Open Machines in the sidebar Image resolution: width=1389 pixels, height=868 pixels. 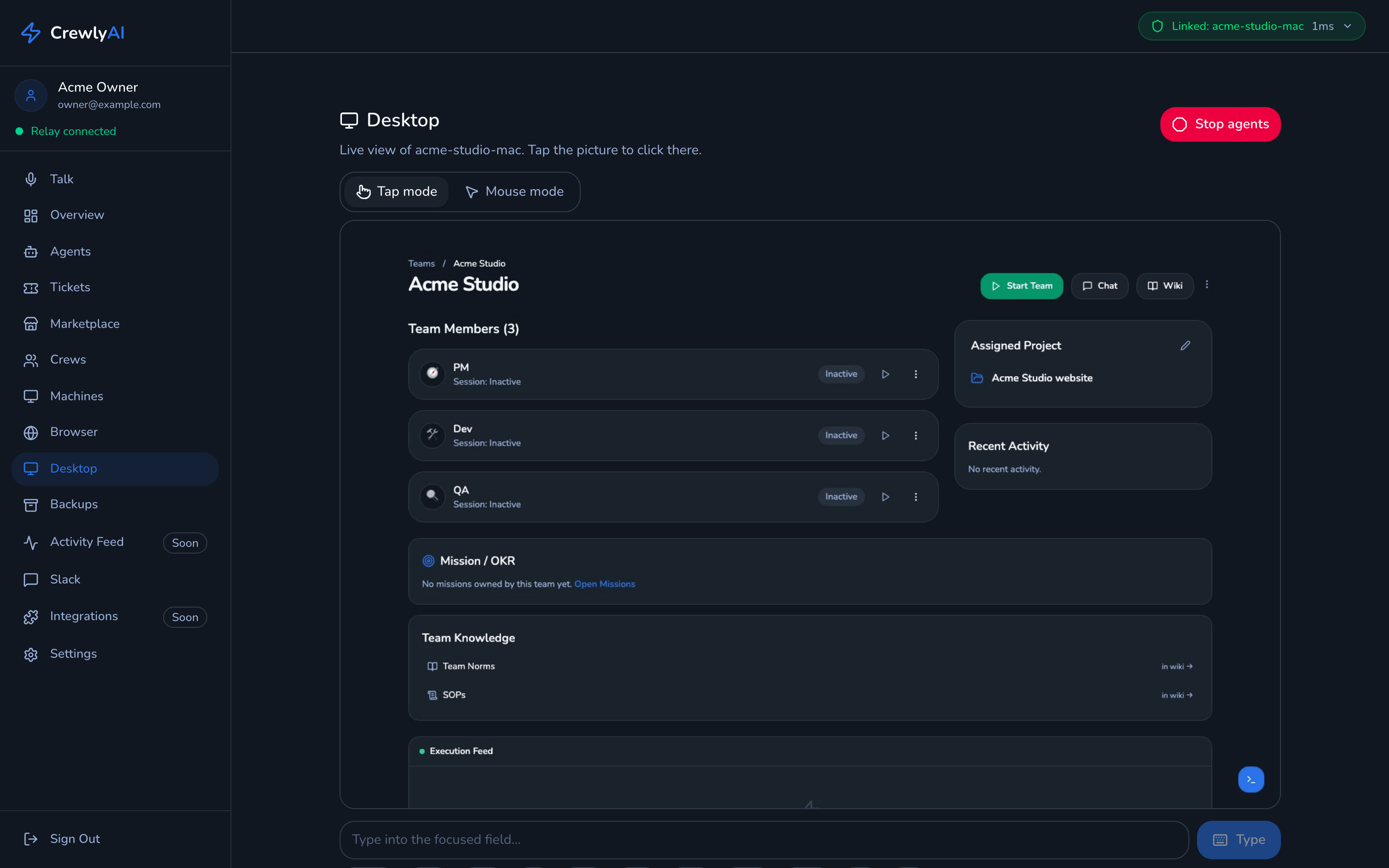[115, 396]
